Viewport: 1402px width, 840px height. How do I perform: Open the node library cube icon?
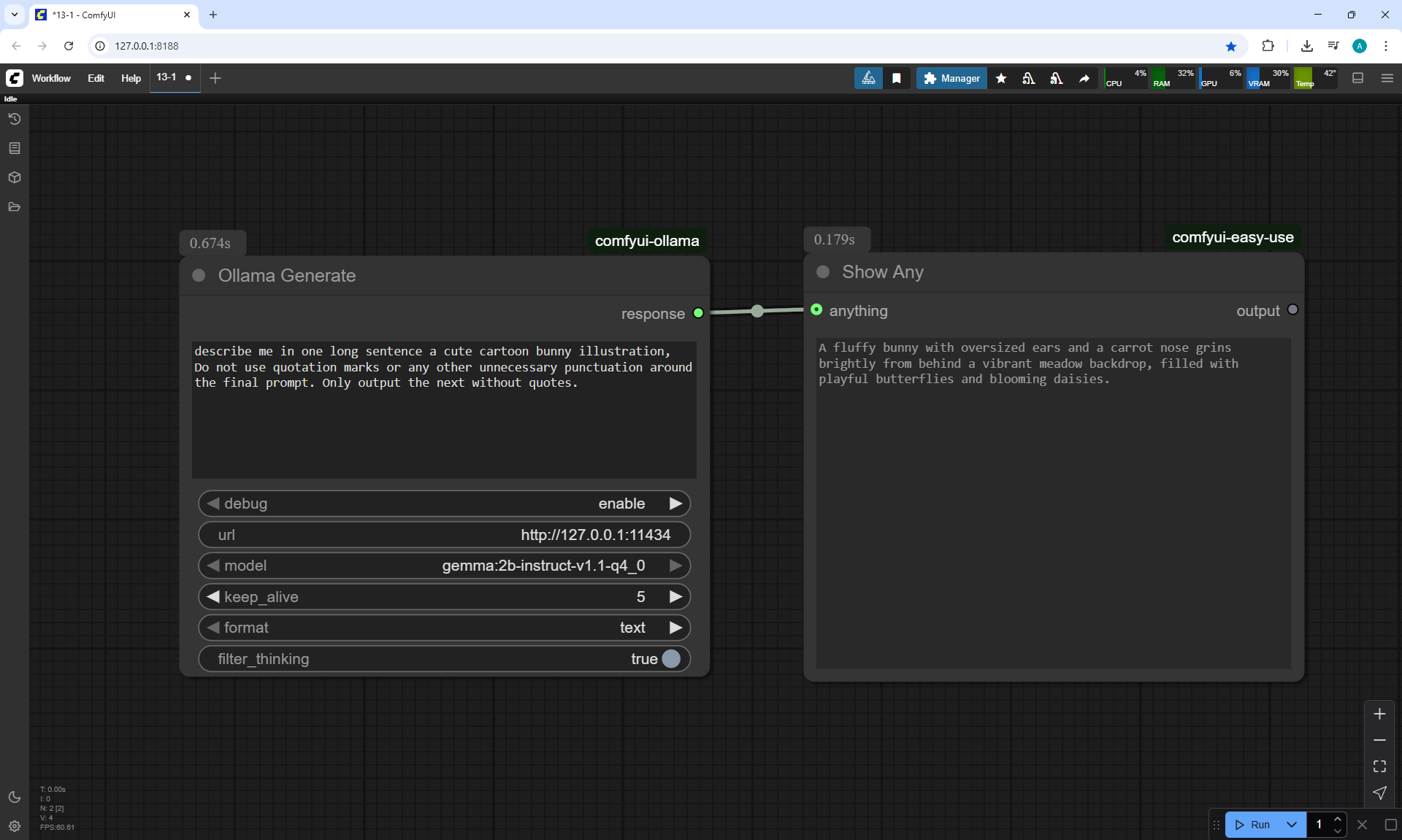click(x=14, y=177)
